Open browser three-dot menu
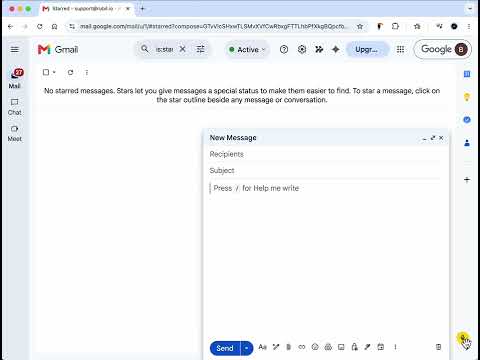The image size is (480, 360). pos(469,26)
